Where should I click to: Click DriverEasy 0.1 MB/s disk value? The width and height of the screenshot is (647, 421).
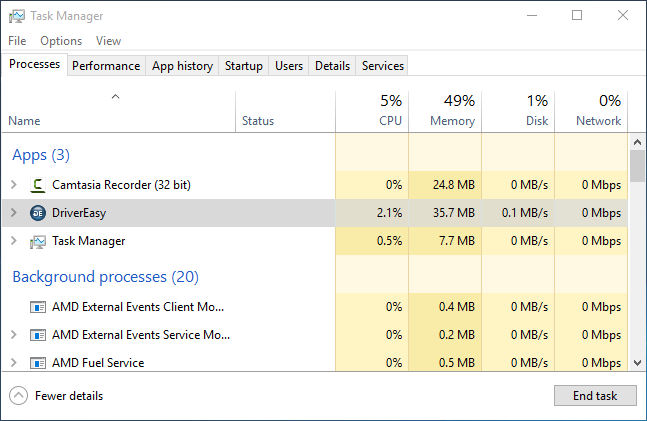pyautogui.click(x=525, y=213)
